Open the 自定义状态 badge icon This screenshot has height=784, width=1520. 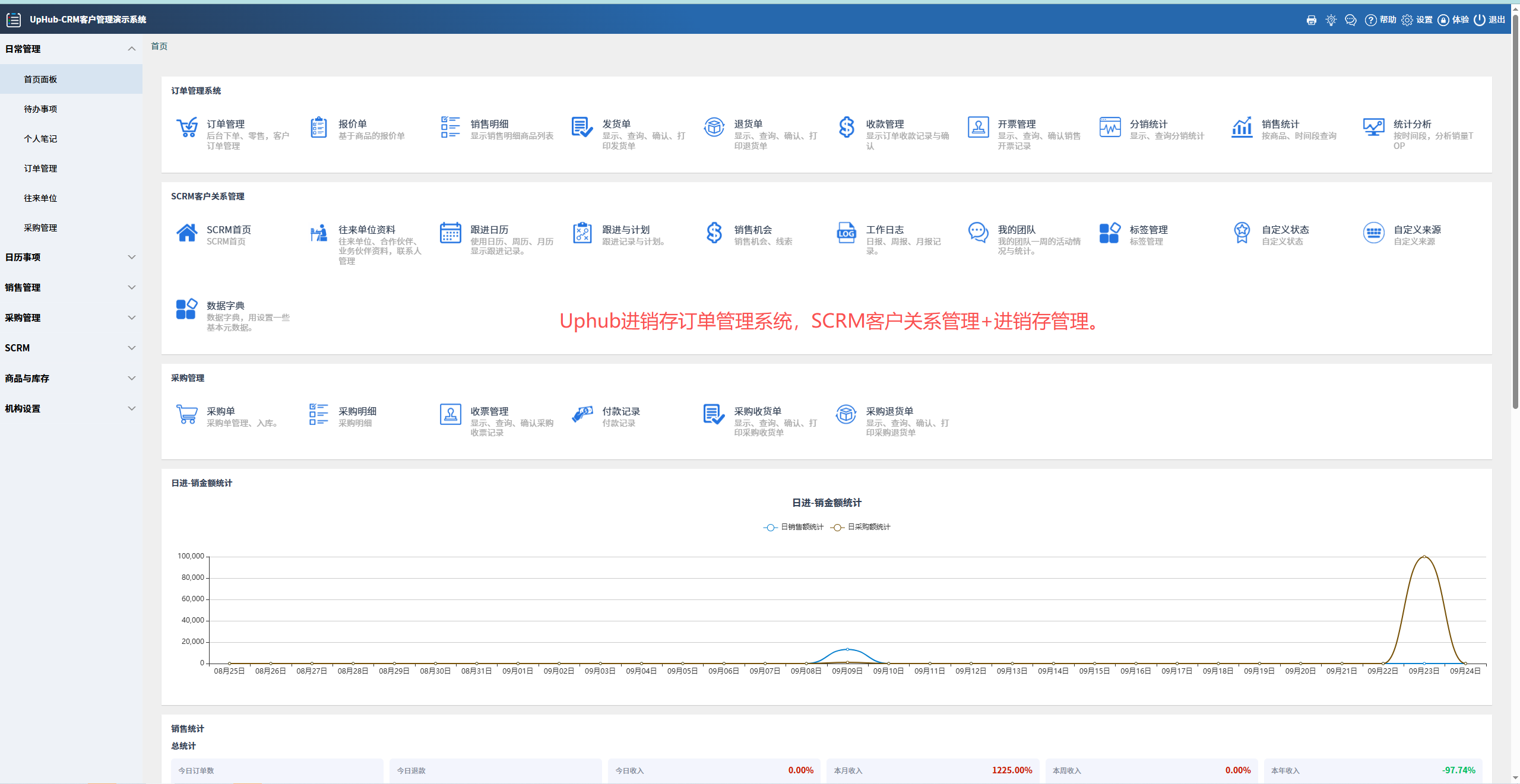[x=1242, y=233]
